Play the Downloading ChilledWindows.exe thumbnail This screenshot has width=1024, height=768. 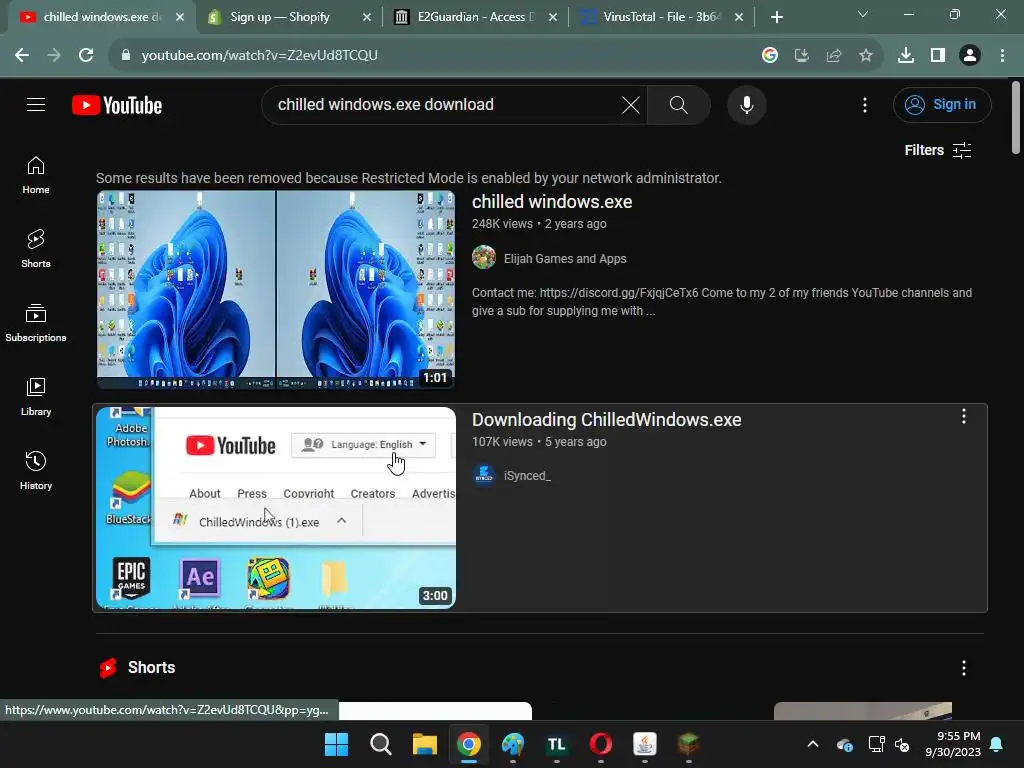click(x=276, y=508)
